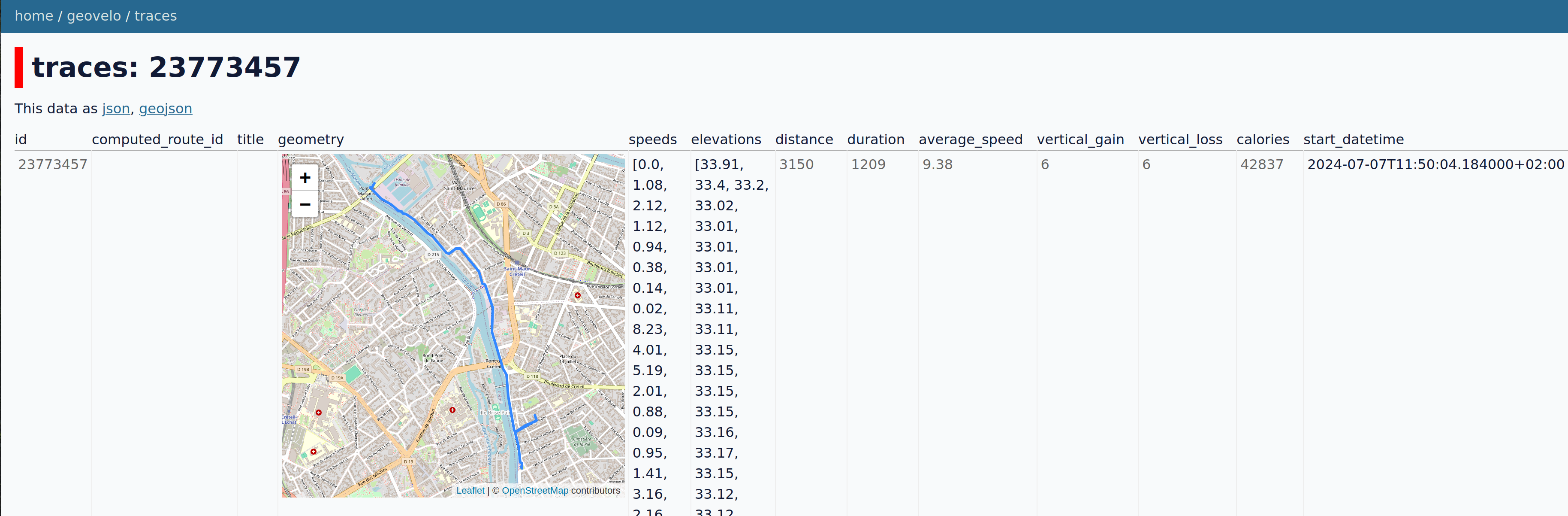
Task: Click hospital marker near Rue Gustave Eiffel
Action: (318, 413)
